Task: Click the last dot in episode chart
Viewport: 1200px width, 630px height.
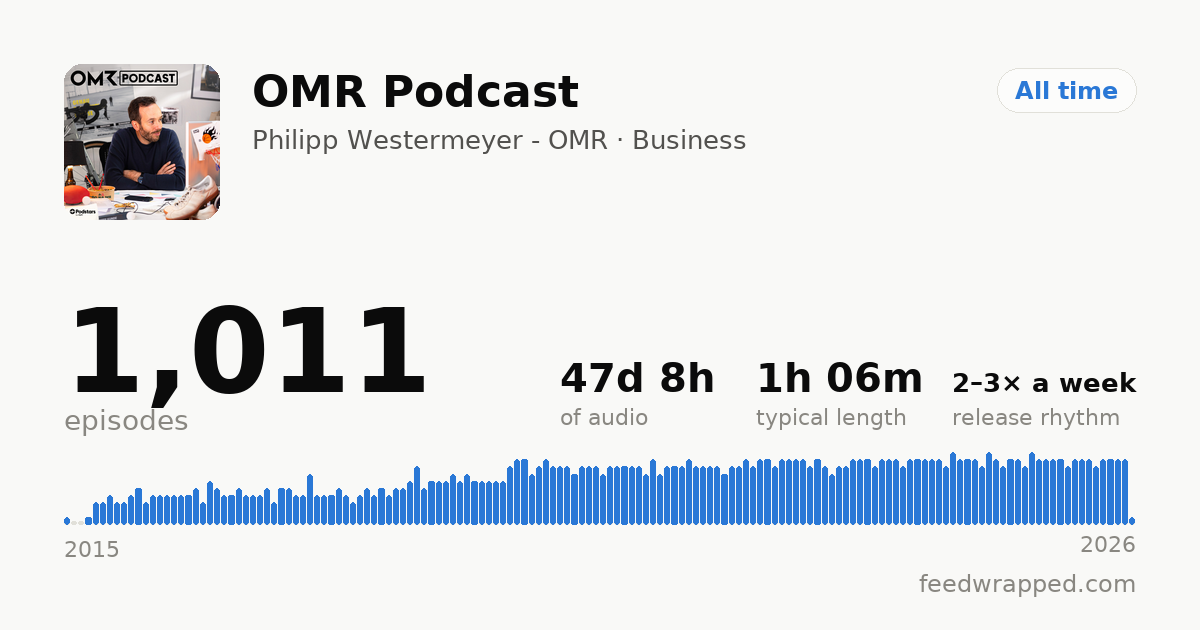Action: (1132, 521)
